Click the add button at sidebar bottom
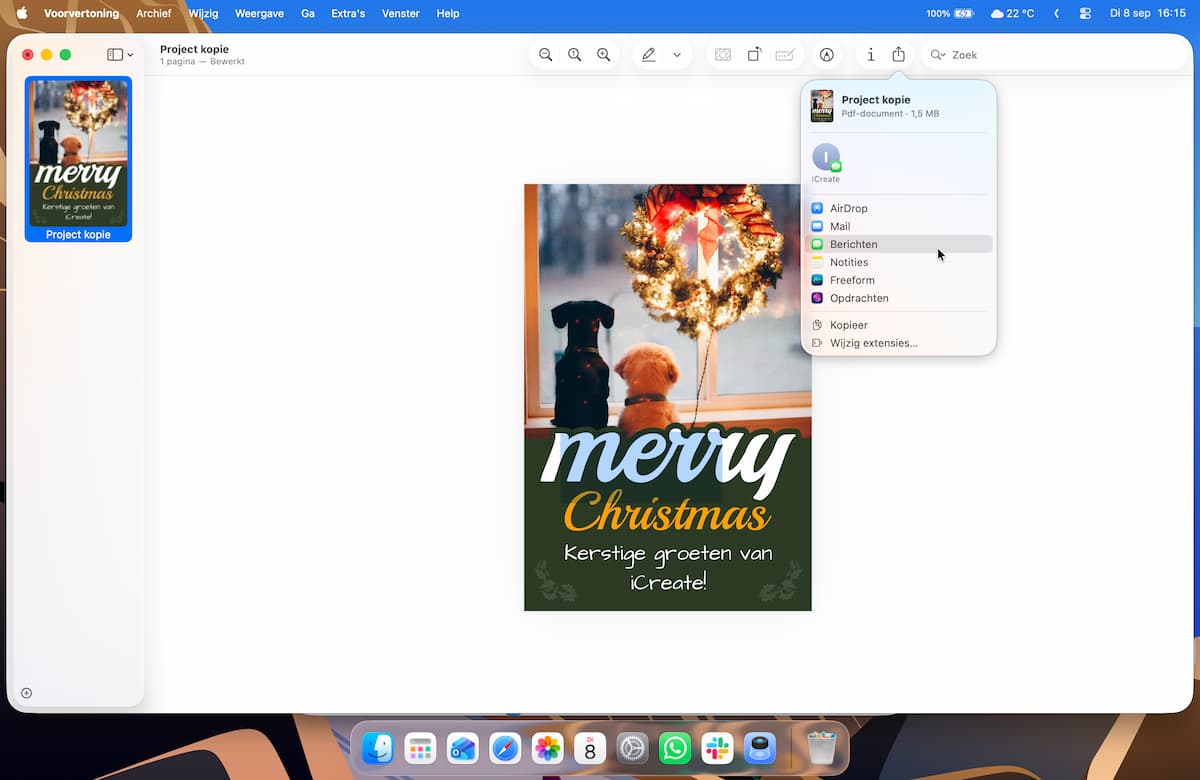The height and width of the screenshot is (780, 1200). point(27,693)
